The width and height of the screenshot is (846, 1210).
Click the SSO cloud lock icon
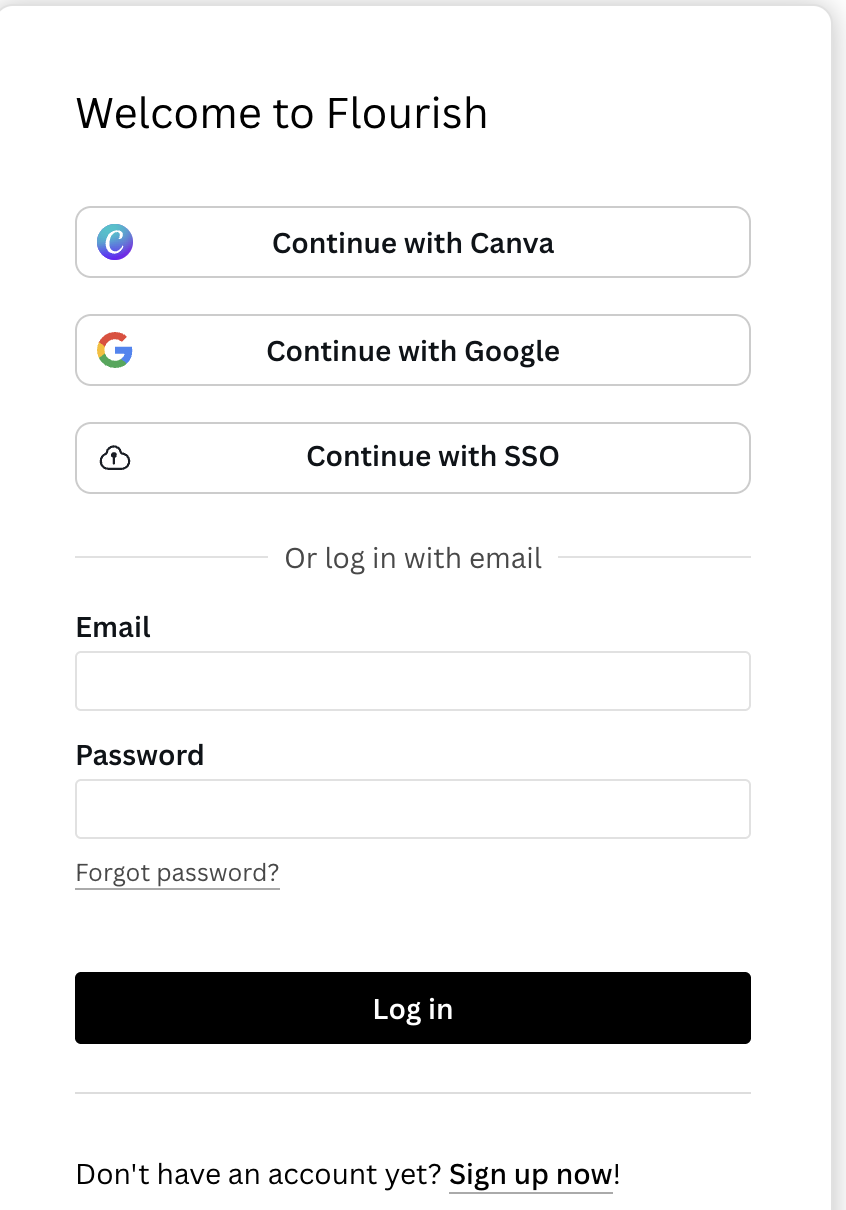[115, 458]
